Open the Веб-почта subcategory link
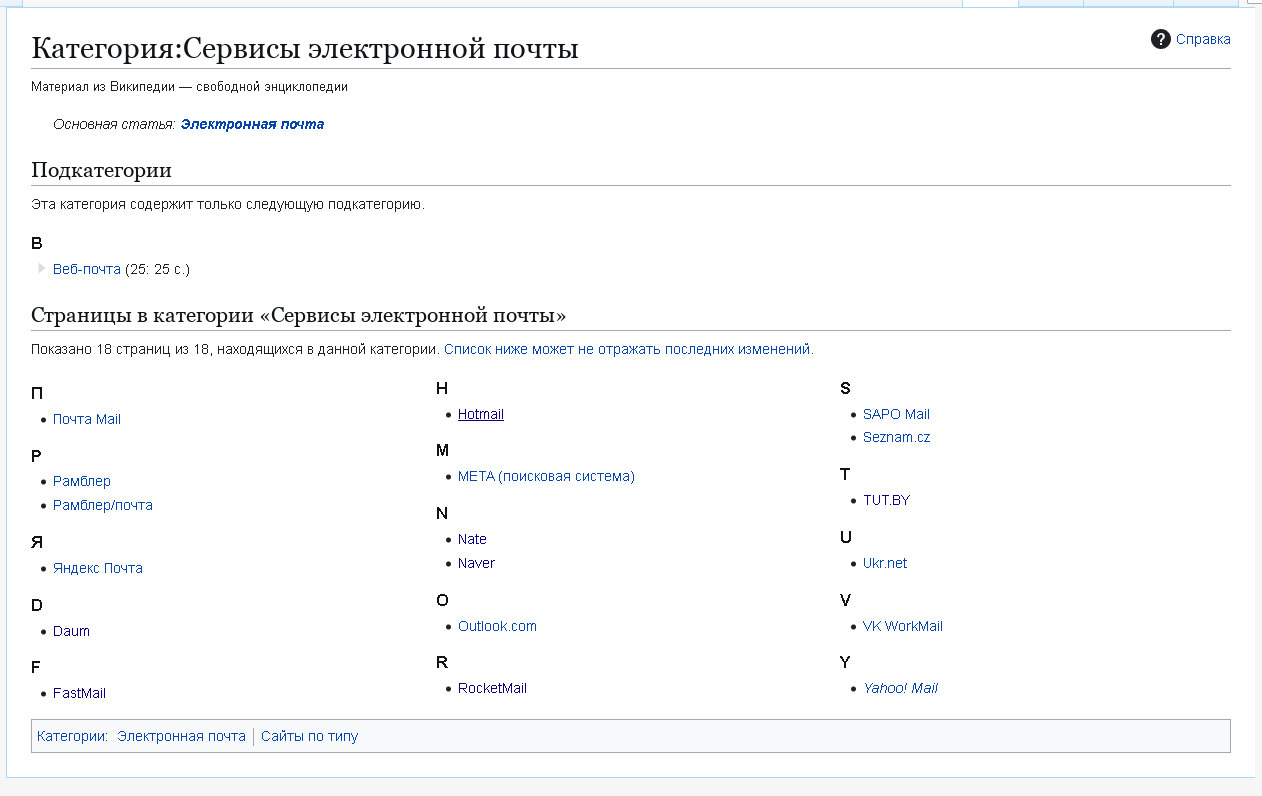The width and height of the screenshot is (1262, 796). [87, 269]
